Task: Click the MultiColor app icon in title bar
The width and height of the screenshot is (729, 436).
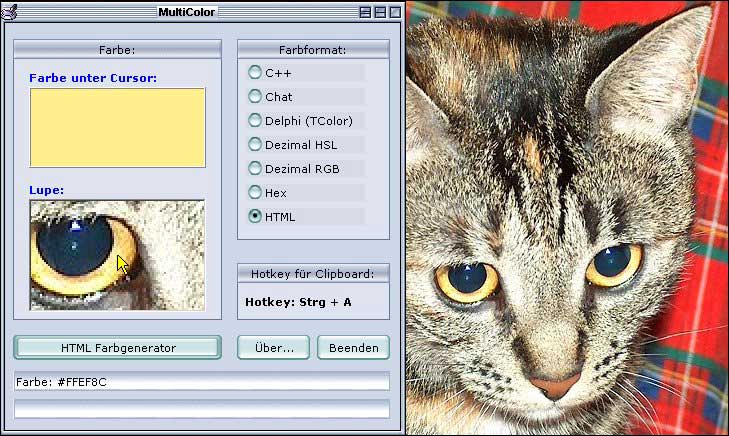Action: pos(9,11)
